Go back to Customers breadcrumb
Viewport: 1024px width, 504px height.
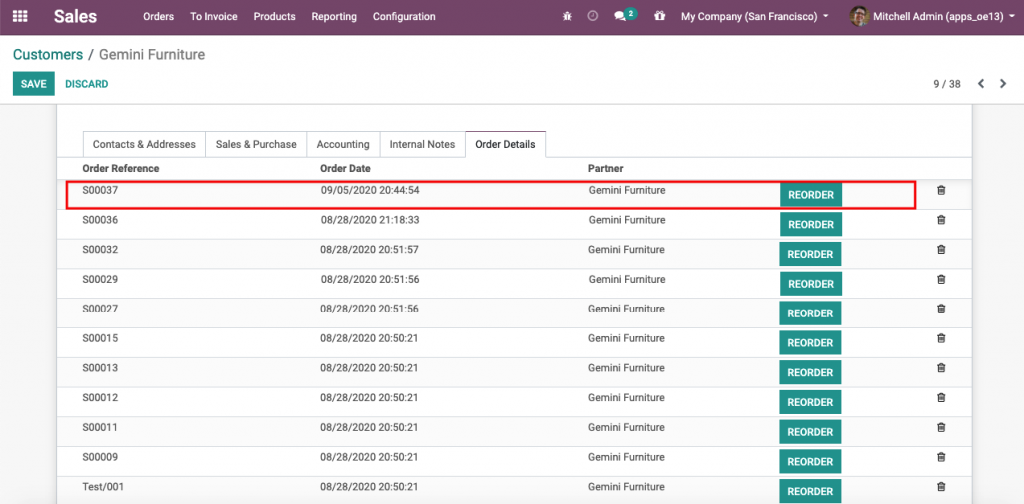point(48,55)
